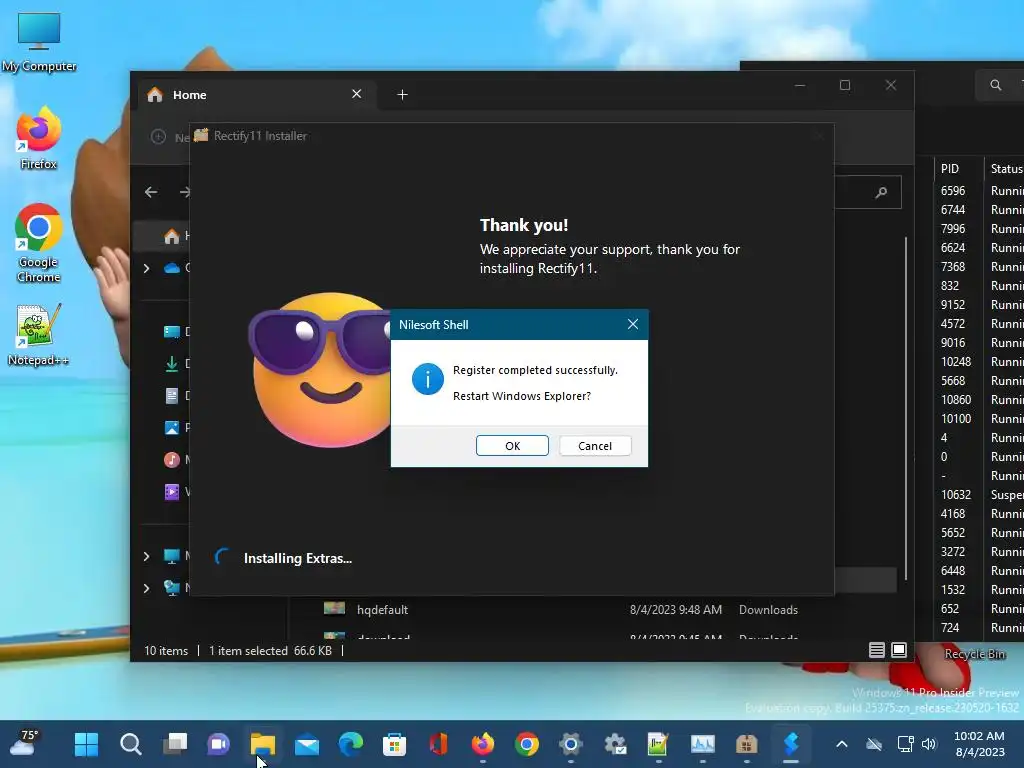Viewport: 1024px width, 768px height.
Task: Open Desktop folder icon in Explorer sidebar
Action: (x=172, y=332)
